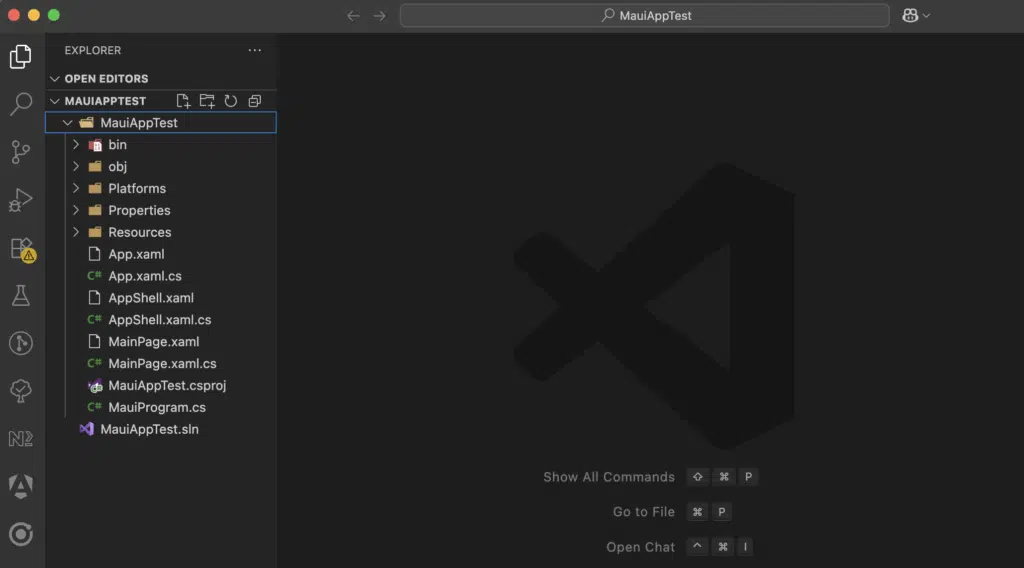Open the Run and Debug view

[21, 200]
